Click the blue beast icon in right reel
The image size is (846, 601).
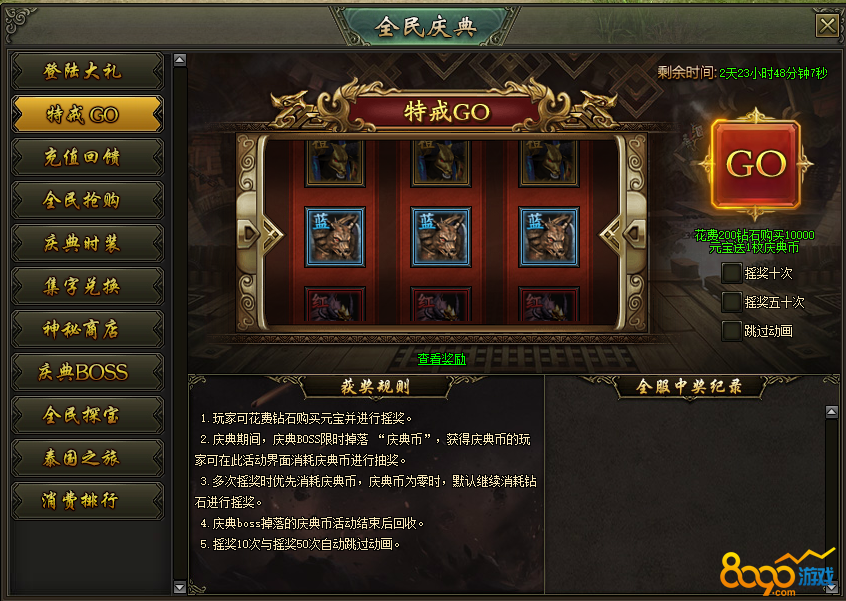549,237
